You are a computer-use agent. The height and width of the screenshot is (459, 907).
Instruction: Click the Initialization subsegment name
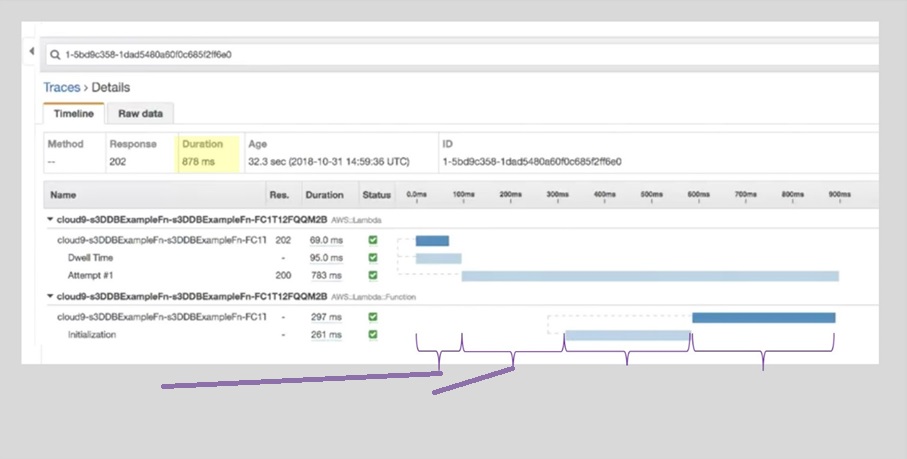(91, 334)
